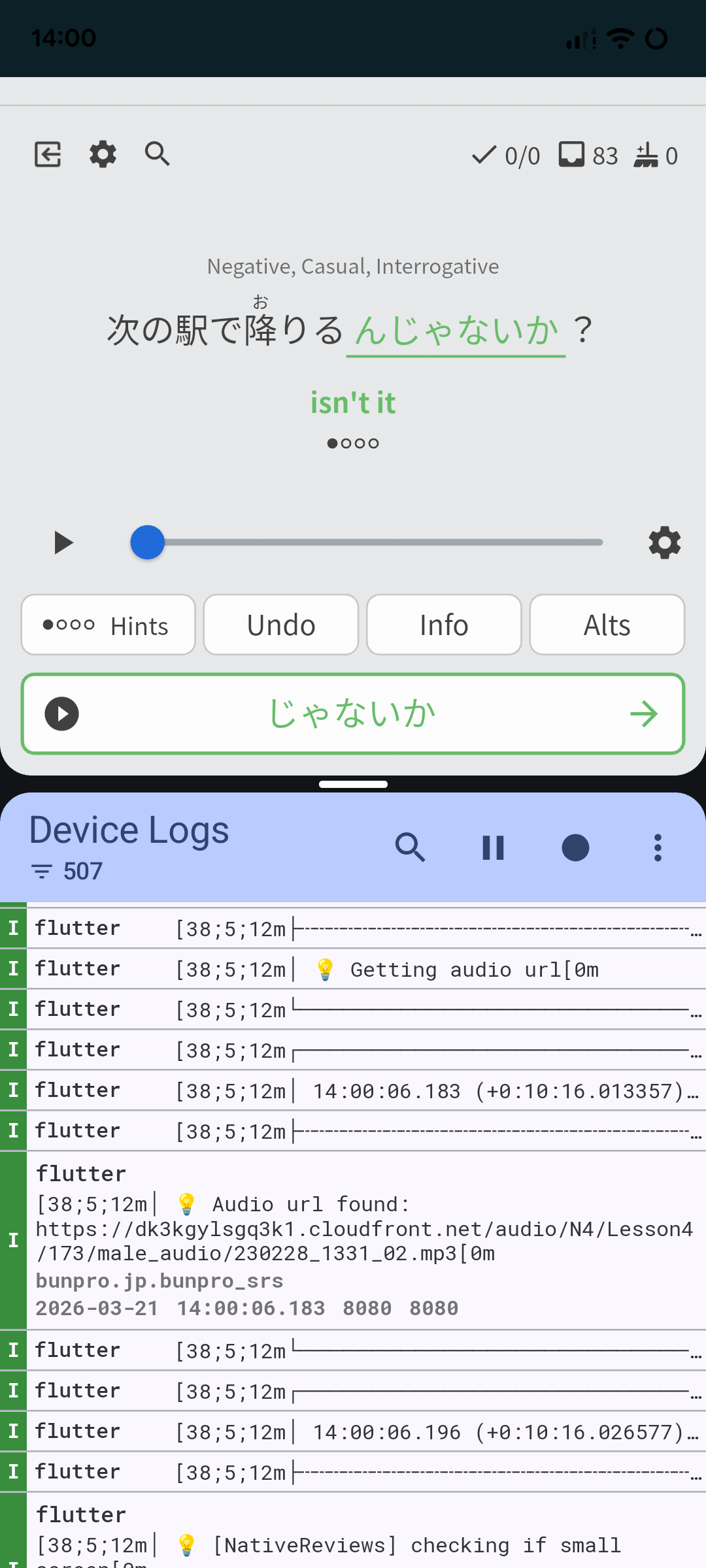
Task: Open audio player settings gear
Action: point(664,543)
